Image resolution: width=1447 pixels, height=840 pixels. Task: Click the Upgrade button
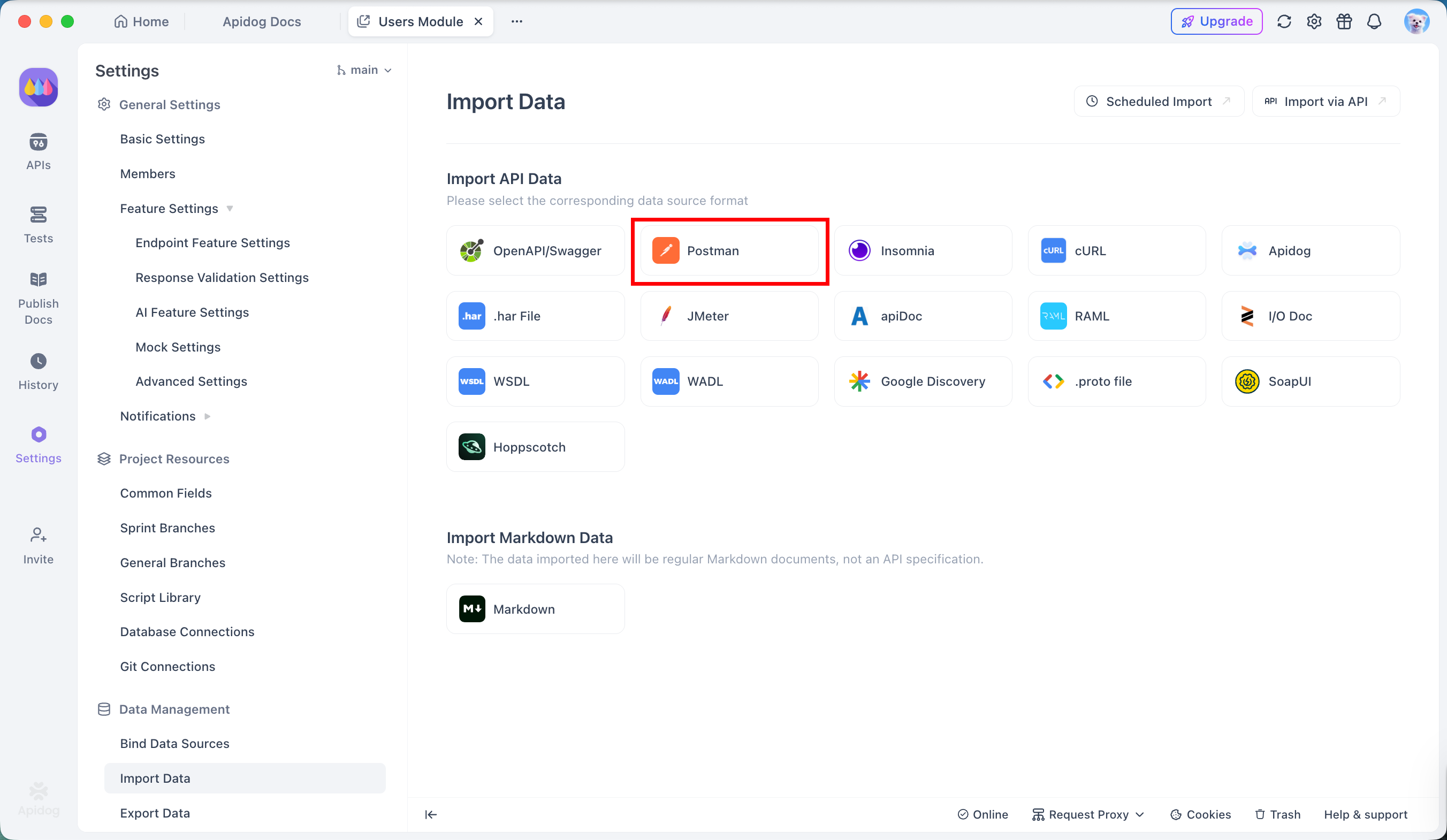(1216, 21)
